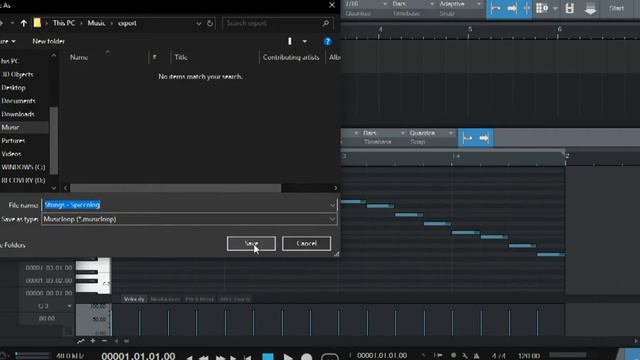Screen dimensions: 640x360
Task: Click the Start button in the top toolbar
Action: (x=616, y=8)
